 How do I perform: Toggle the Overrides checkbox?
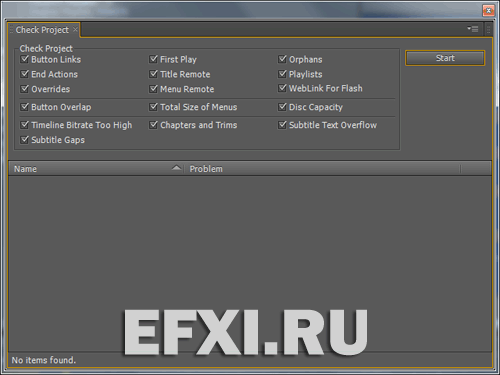click(x=24, y=89)
